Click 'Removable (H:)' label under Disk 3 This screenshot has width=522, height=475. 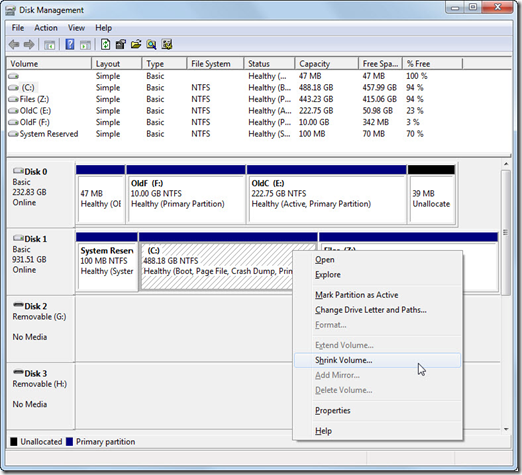(x=40, y=384)
